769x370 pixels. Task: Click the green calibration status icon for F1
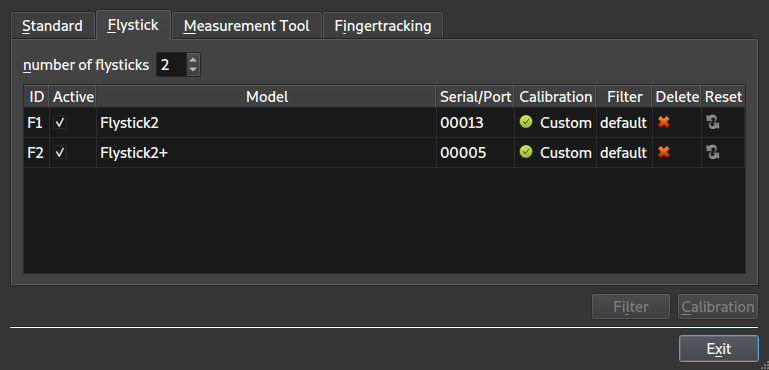[526, 122]
